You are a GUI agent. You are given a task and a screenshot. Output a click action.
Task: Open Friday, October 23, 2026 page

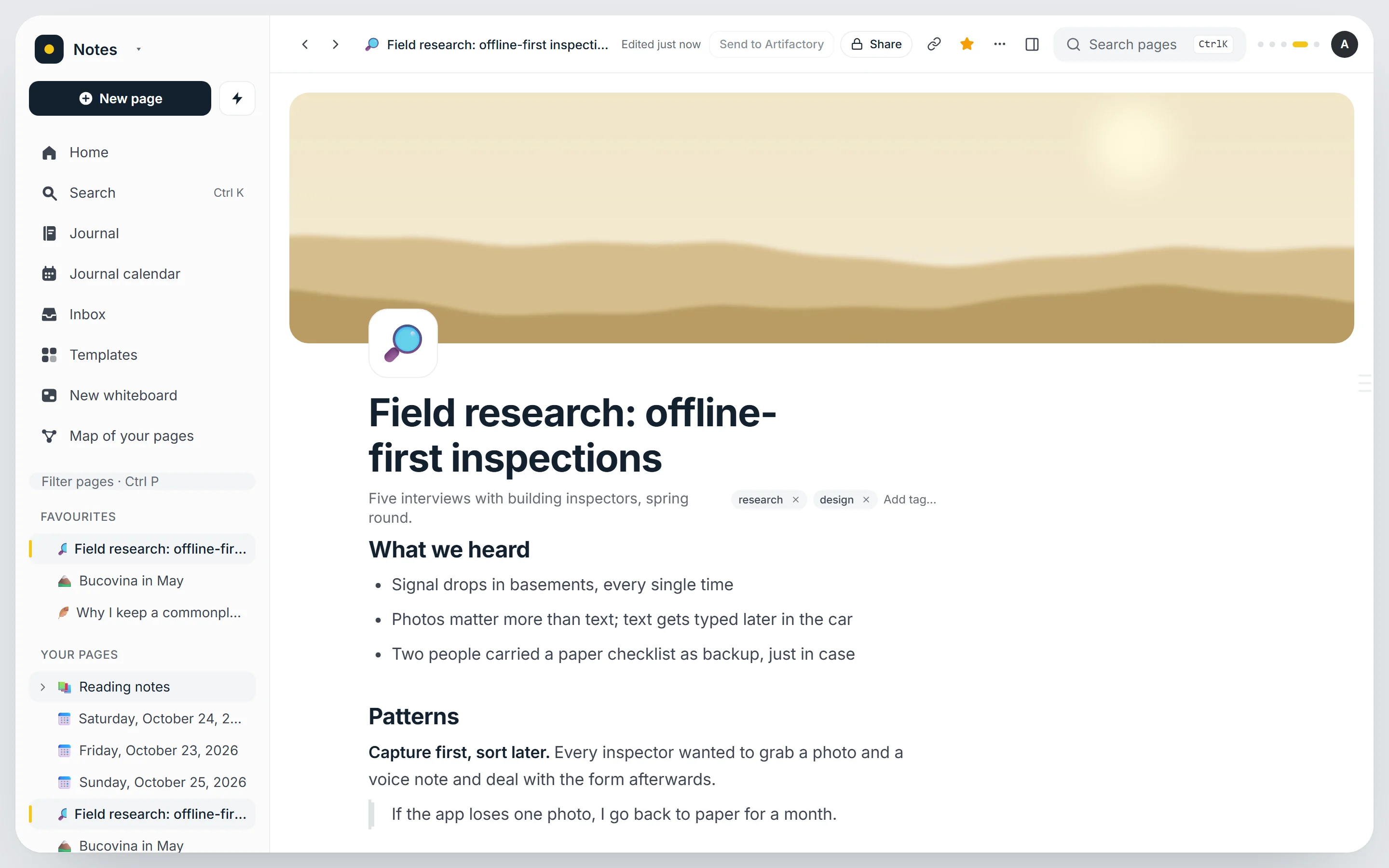(x=142, y=750)
